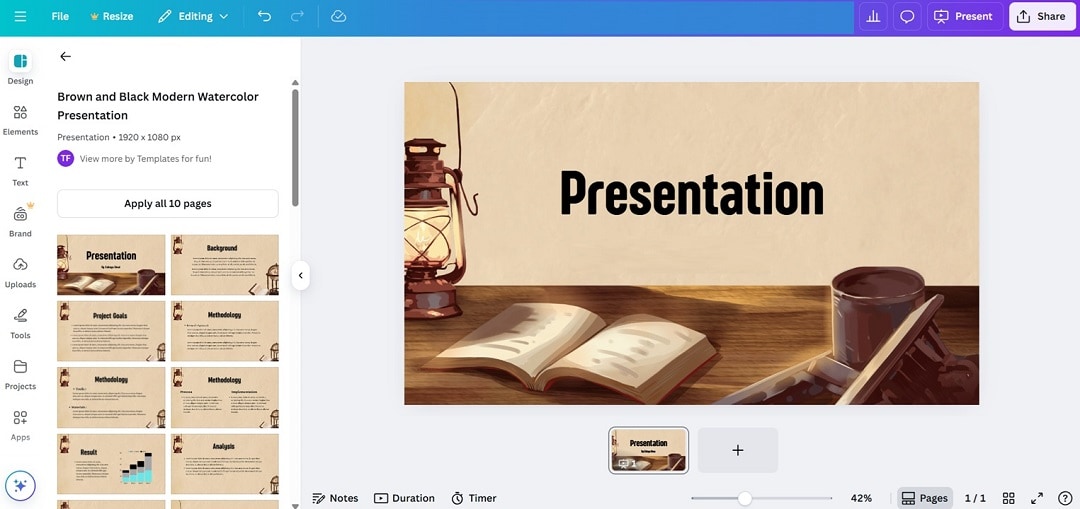Click the template title text
The width and height of the screenshot is (1080, 509).
click(x=158, y=106)
